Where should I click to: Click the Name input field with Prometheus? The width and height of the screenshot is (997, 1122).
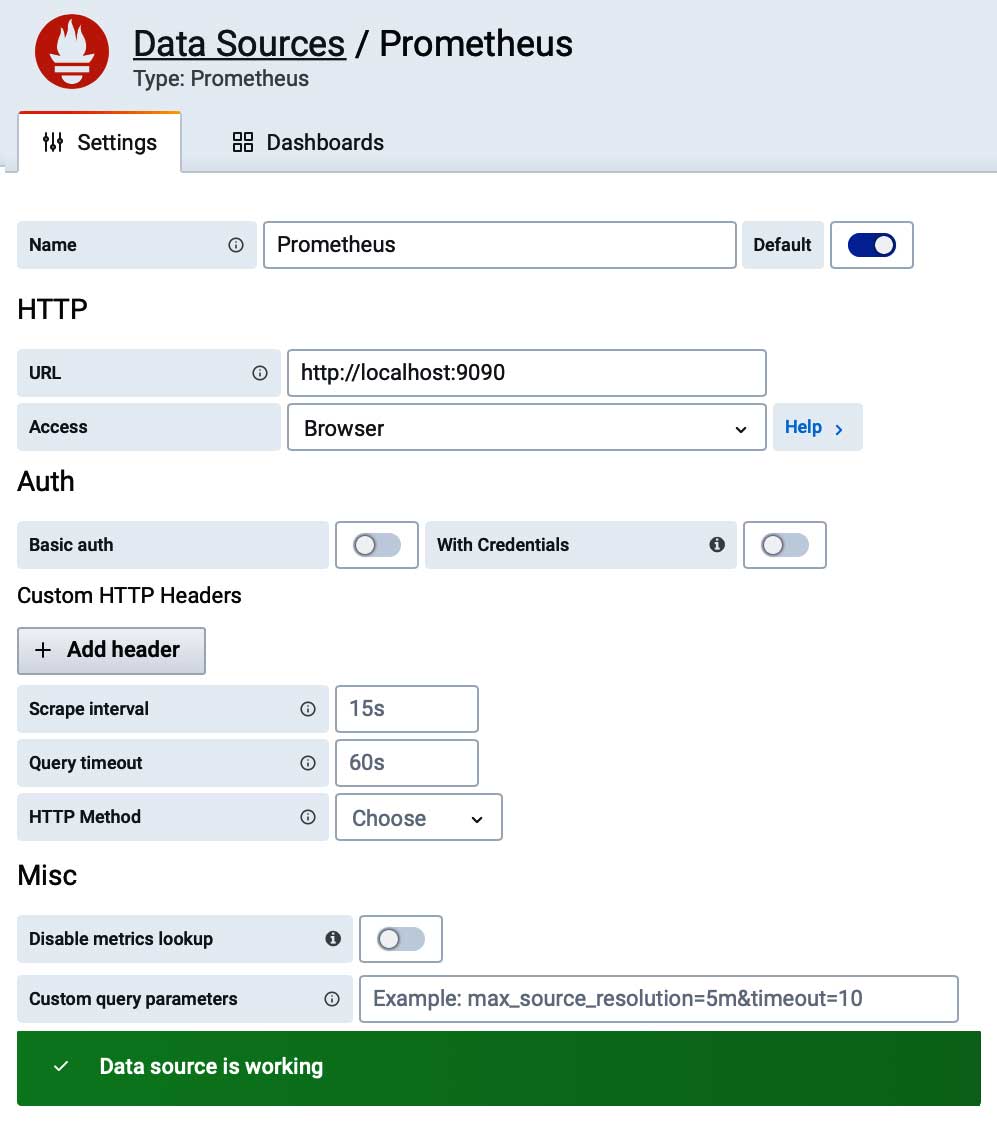tap(500, 245)
